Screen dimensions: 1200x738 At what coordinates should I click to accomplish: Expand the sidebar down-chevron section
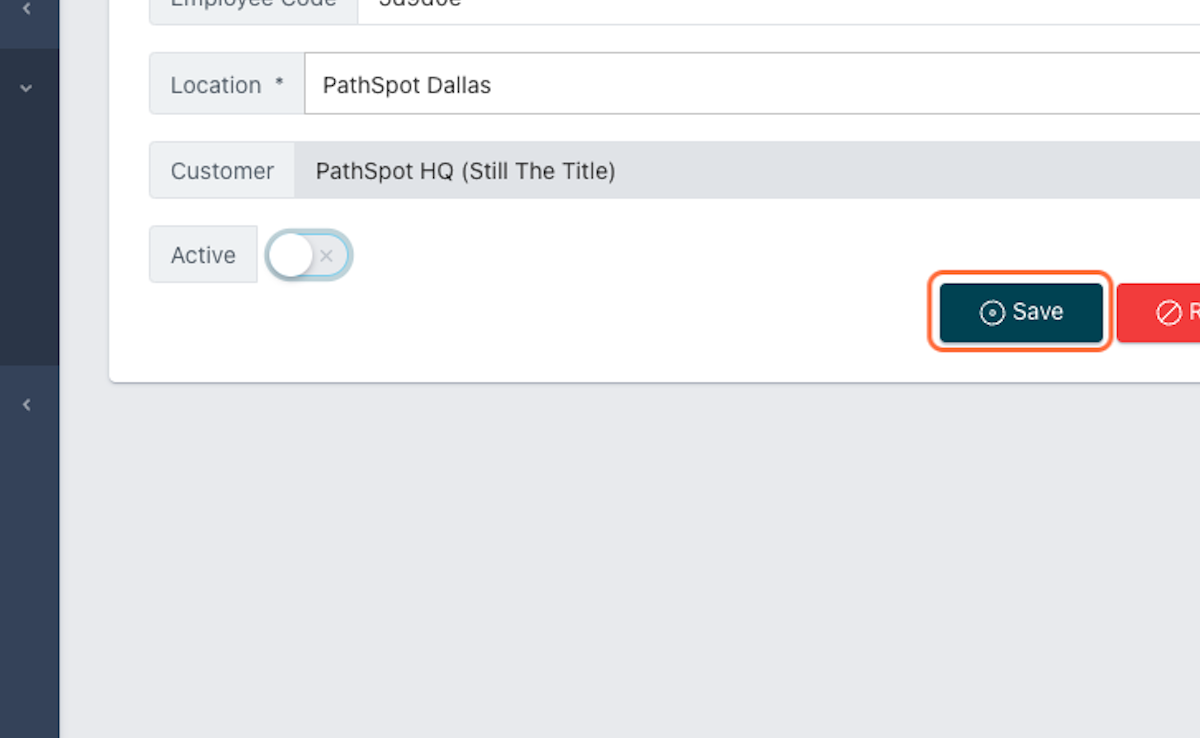click(26, 88)
